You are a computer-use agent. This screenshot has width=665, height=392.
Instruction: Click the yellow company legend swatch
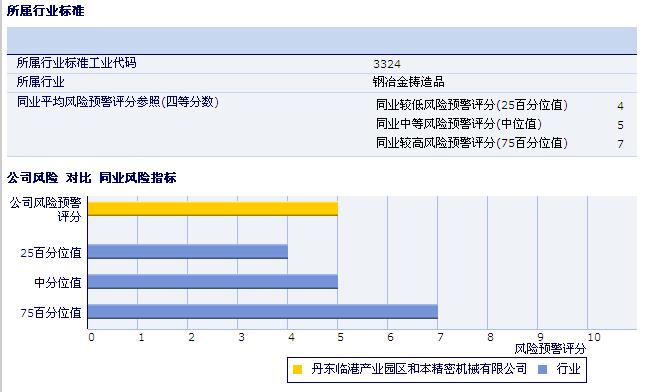[x=297, y=369]
